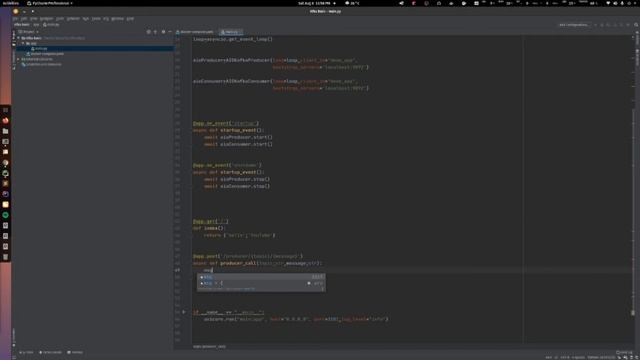Open the Event Log
640x360 pixels.
coord(624,352)
